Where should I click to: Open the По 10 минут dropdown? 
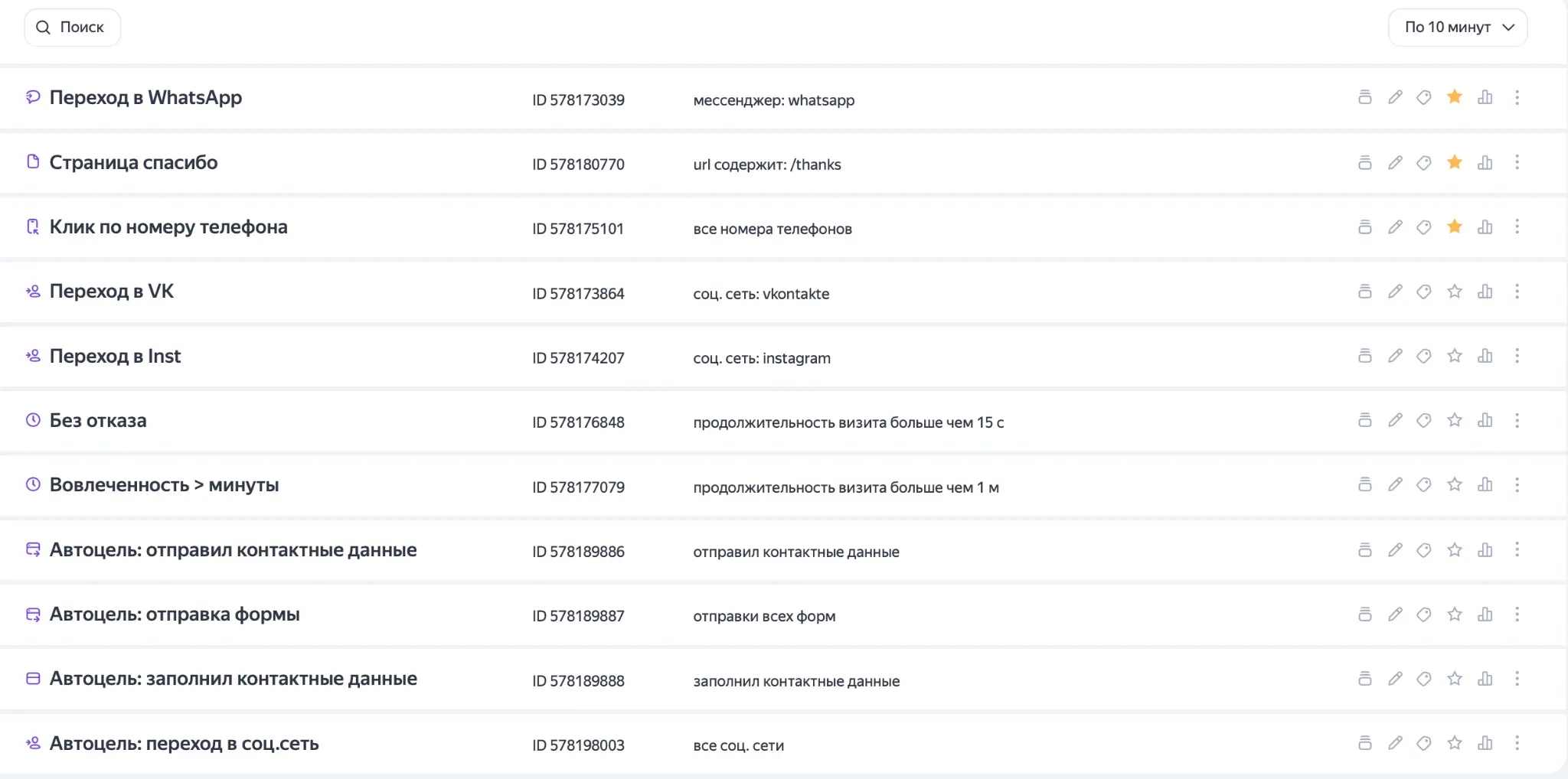click(1458, 28)
